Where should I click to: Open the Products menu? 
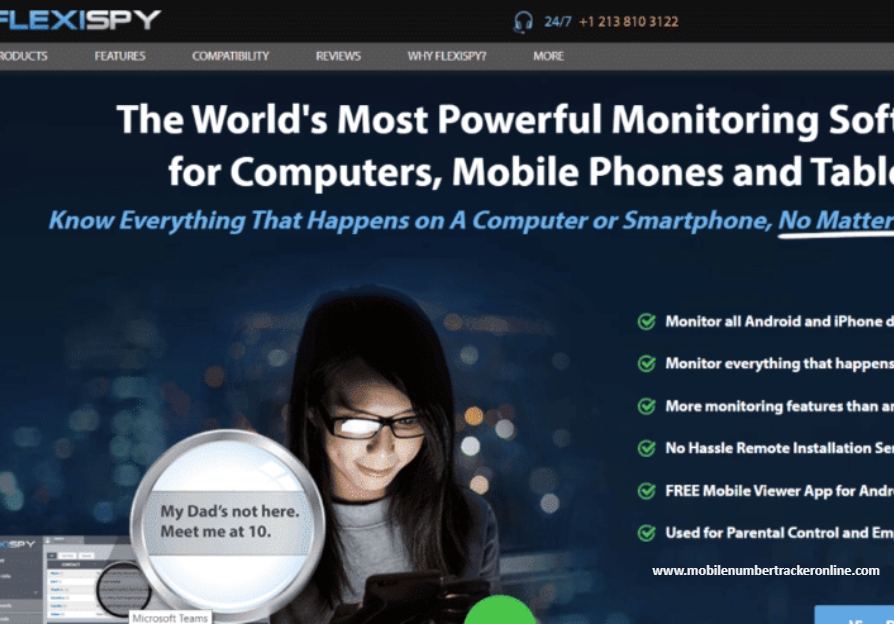click(23, 56)
